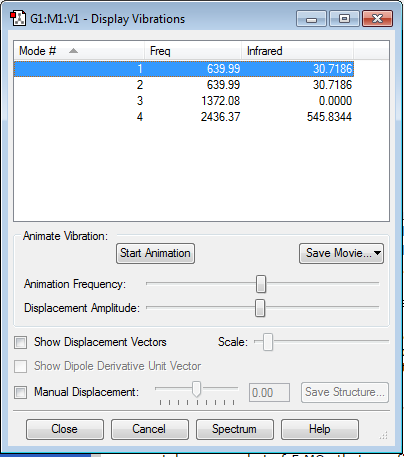Check the Manual Displacement checkbox
Viewport: 404px width, 457px height.
pyautogui.click(x=20, y=392)
